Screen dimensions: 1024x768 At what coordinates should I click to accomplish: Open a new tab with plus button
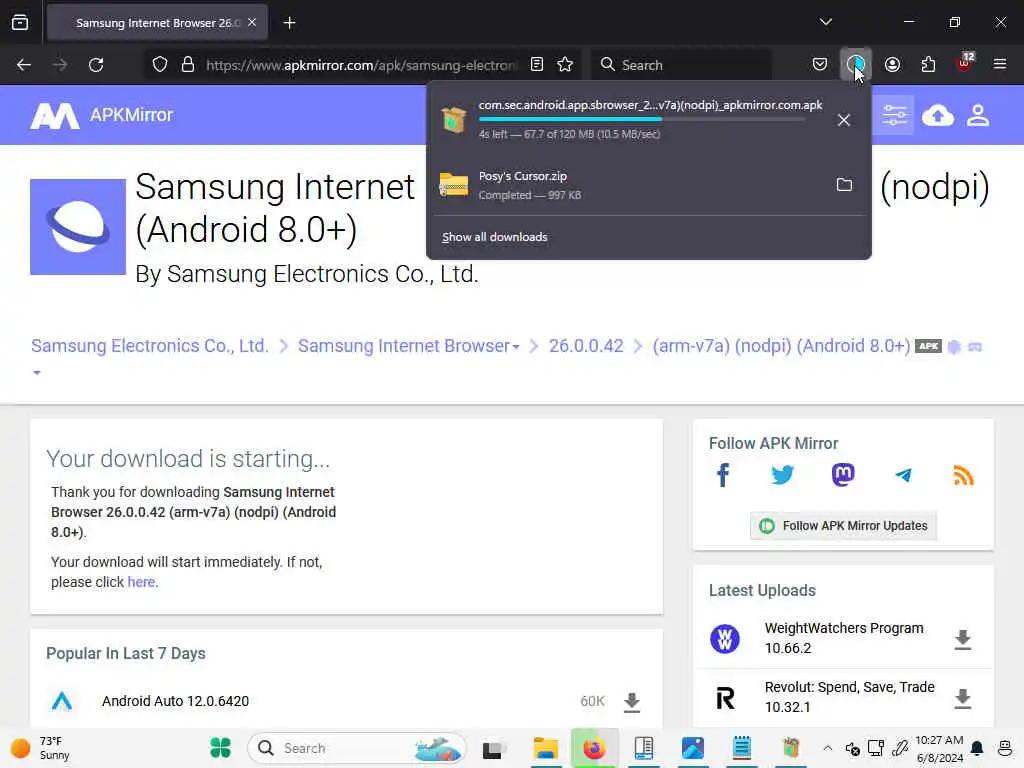pos(289,23)
